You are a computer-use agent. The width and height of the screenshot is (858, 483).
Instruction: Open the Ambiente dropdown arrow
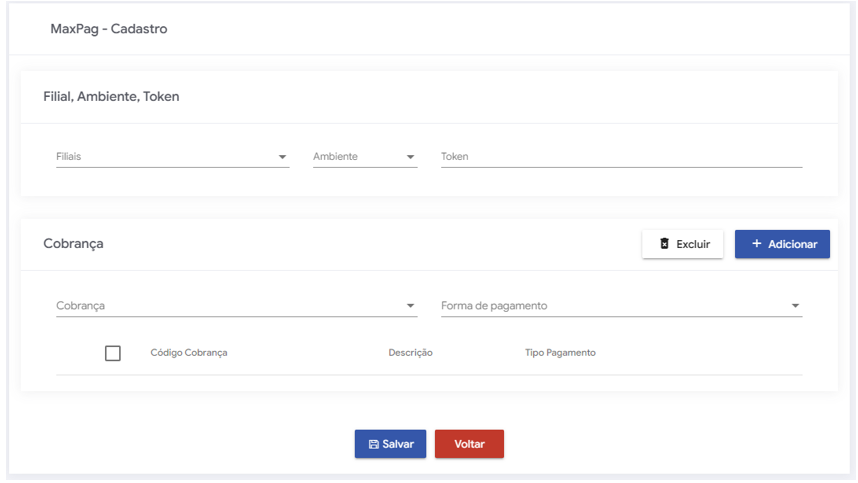410,157
